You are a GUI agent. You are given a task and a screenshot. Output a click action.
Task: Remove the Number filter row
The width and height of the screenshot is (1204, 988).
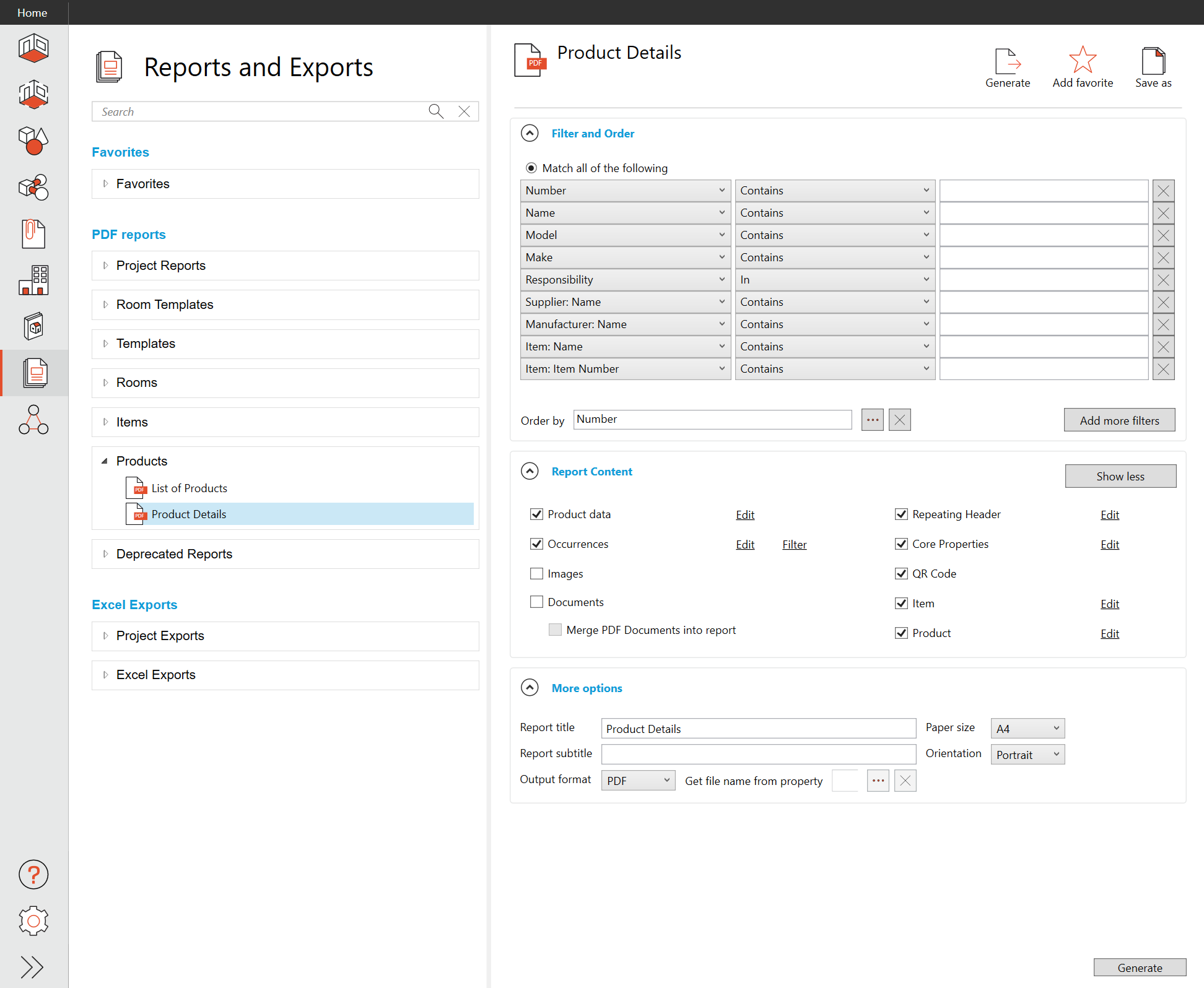[1163, 191]
